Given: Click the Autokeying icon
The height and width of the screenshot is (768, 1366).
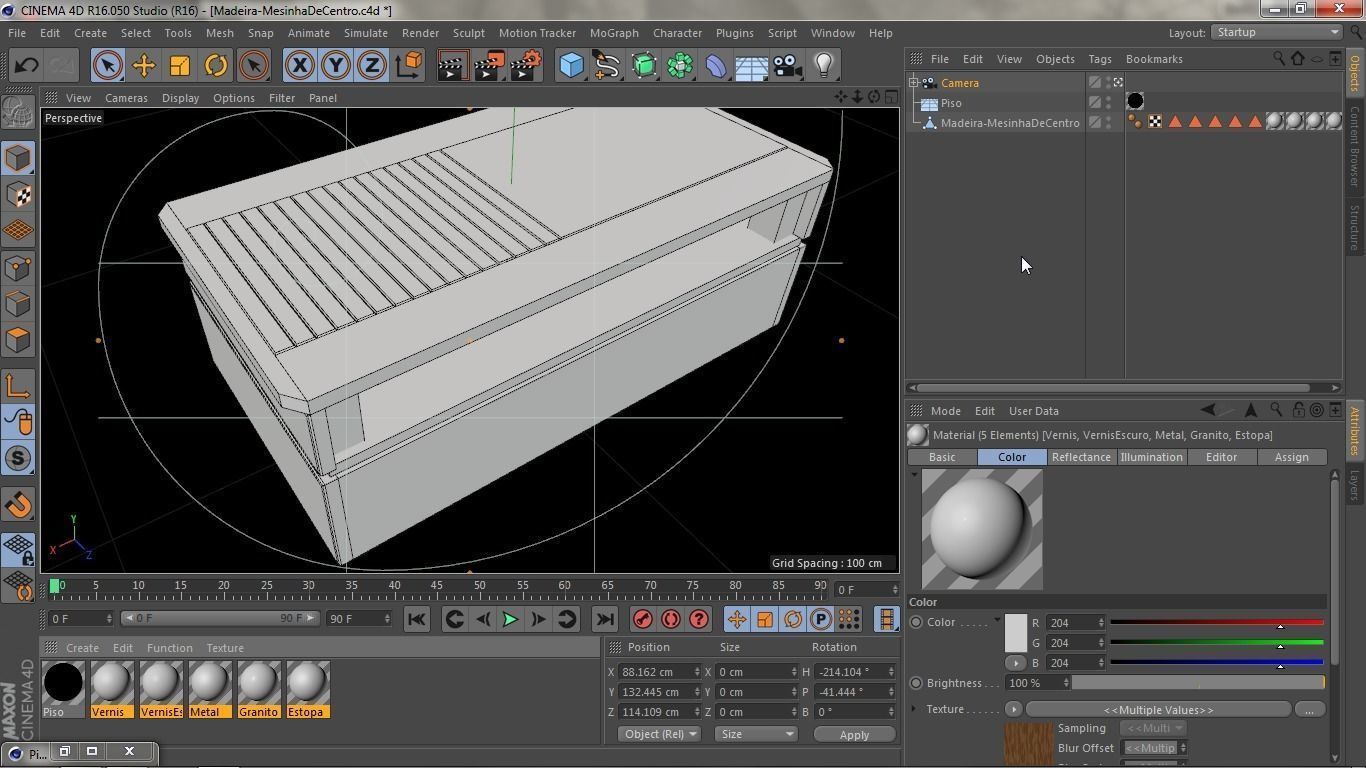Looking at the screenshot, I should click(x=671, y=619).
